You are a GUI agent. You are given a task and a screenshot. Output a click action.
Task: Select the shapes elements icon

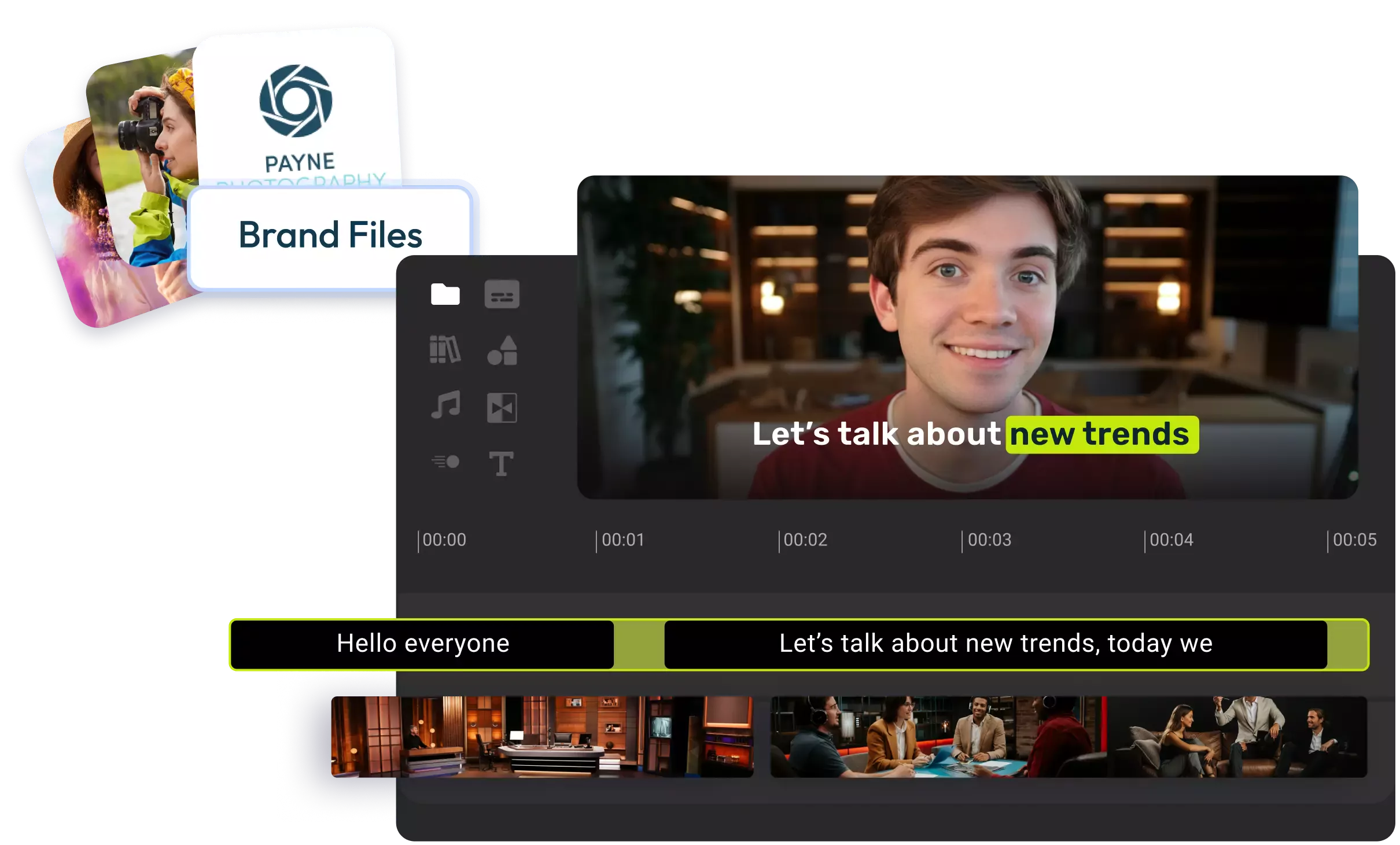[x=502, y=350]
